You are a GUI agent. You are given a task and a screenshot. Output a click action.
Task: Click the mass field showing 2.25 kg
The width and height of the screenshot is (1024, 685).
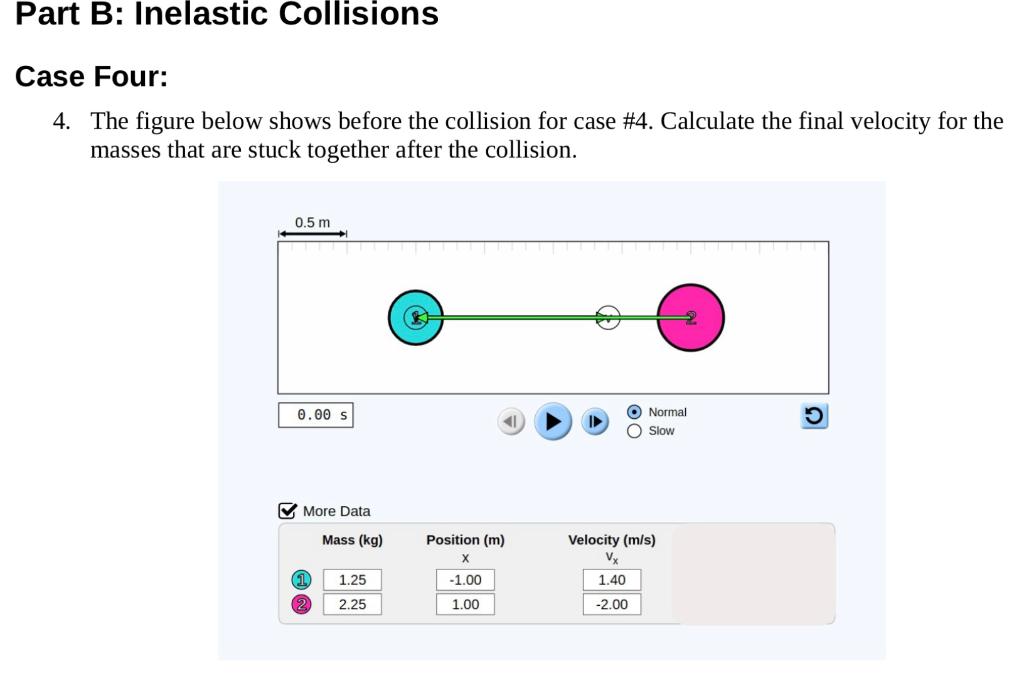(x=352, y=604)
